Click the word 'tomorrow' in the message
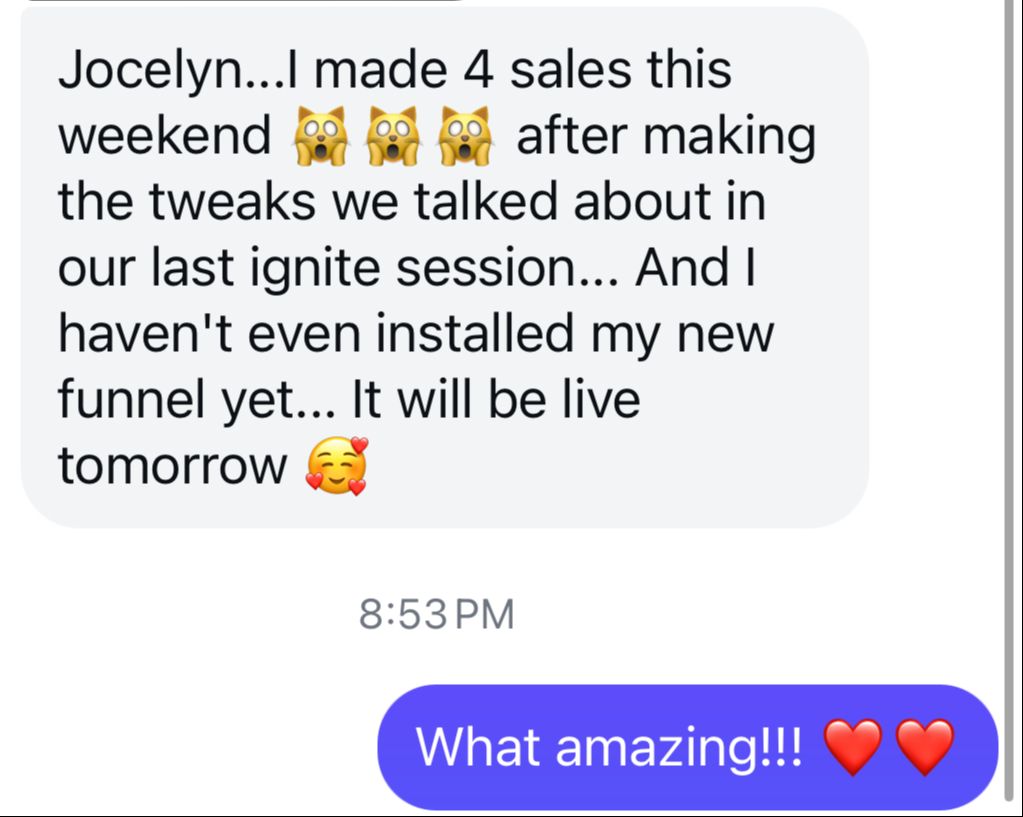This screenshot has width=1023, height=817. [173, 466]
